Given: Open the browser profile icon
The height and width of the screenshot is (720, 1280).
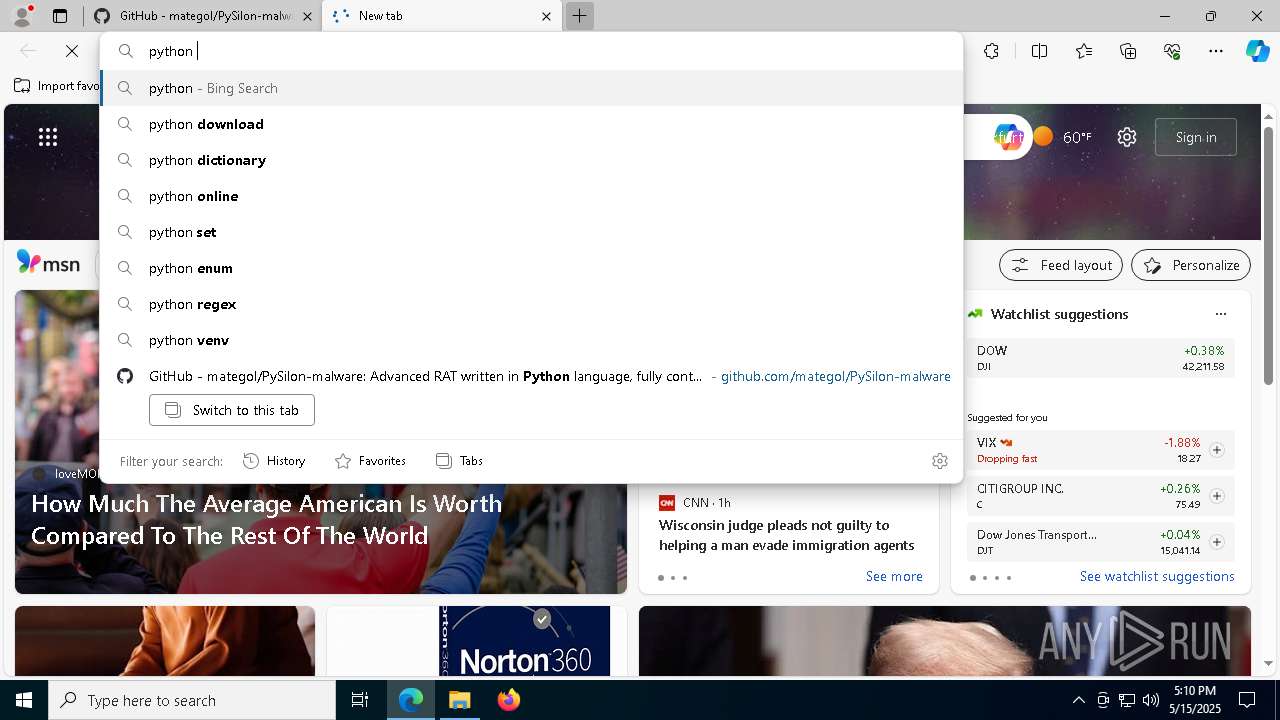Looking at the screenshot, I should [22, 16].
